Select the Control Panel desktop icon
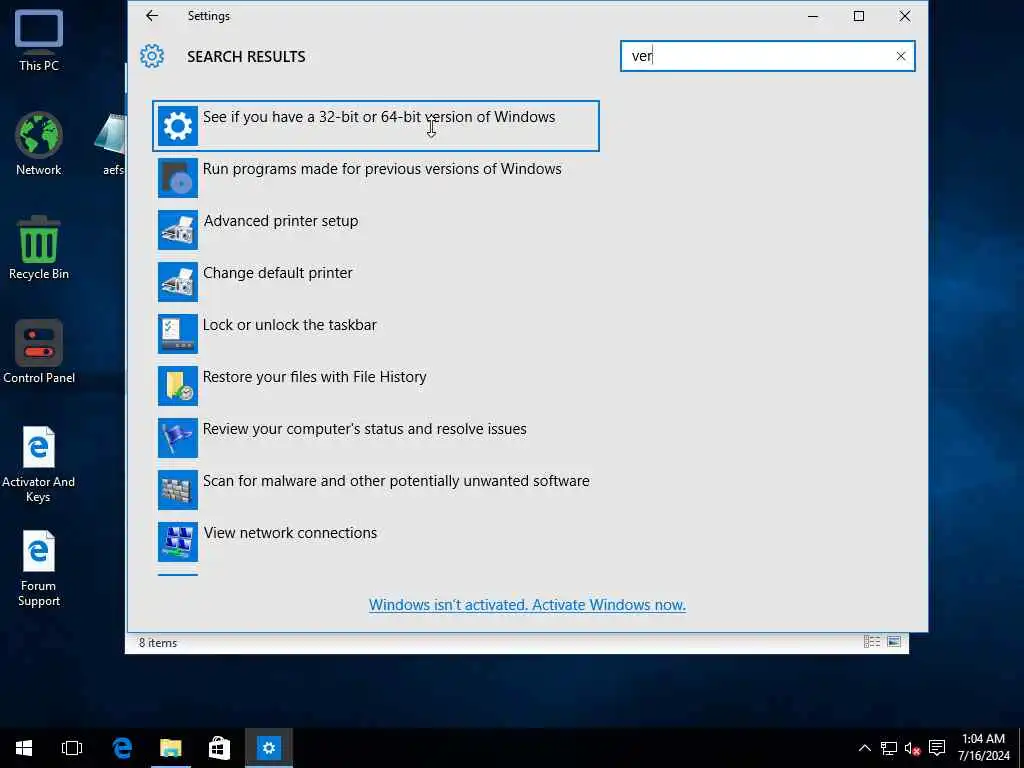 pyautogui.click(x=39, y=352)
